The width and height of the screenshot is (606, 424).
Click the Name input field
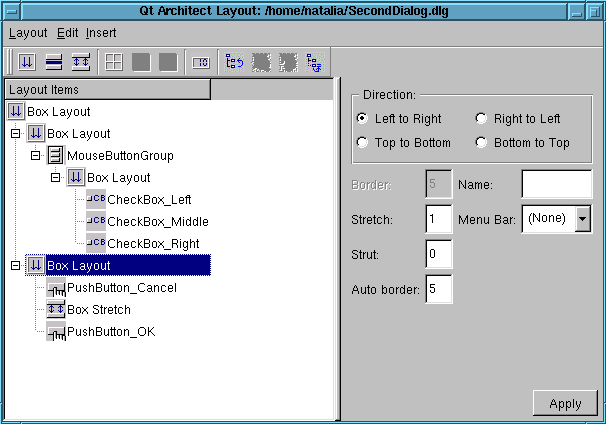(557, 184)
